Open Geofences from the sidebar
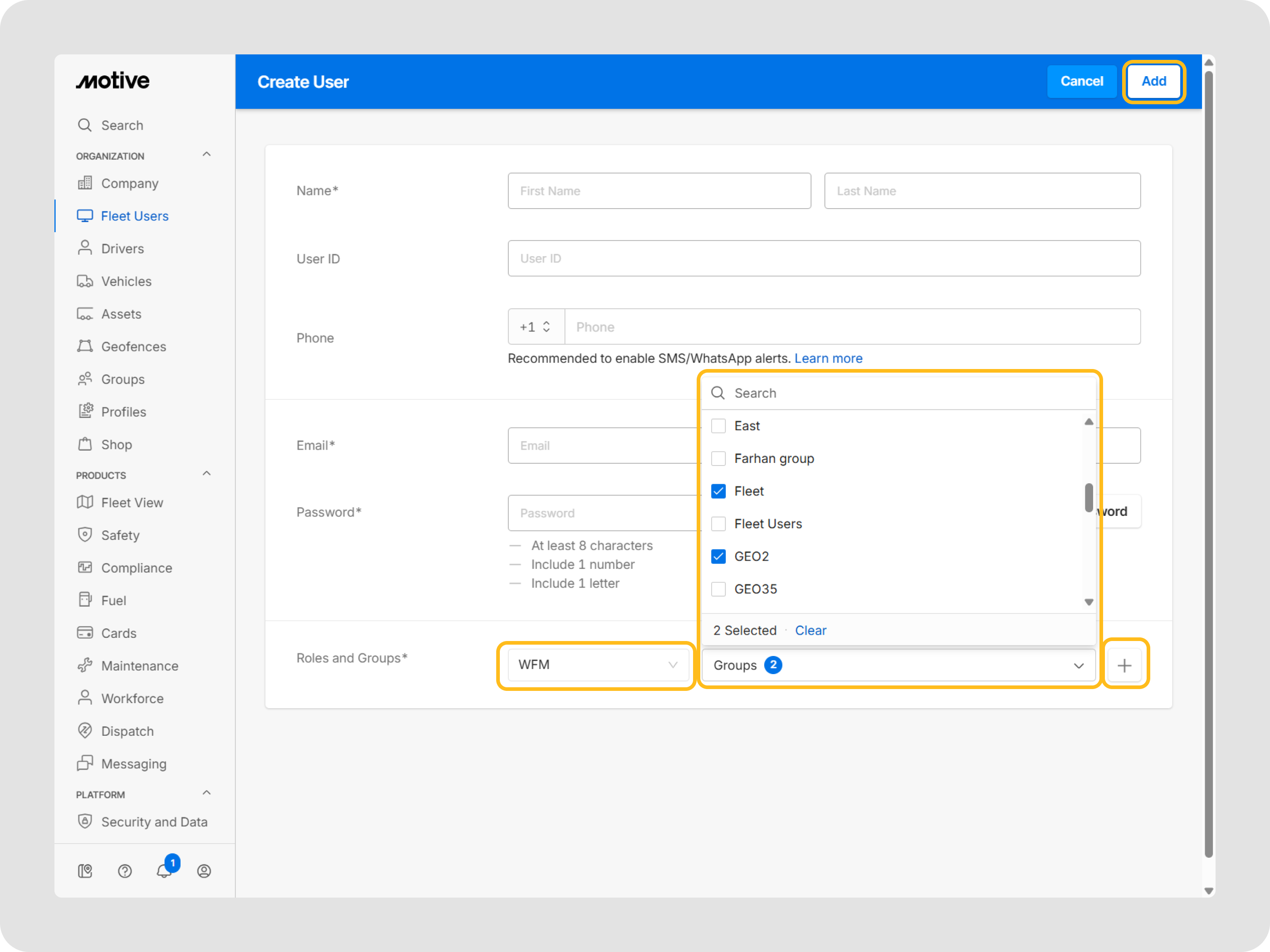The width and height of the screenshot is (1270, 952). point(133,347)
